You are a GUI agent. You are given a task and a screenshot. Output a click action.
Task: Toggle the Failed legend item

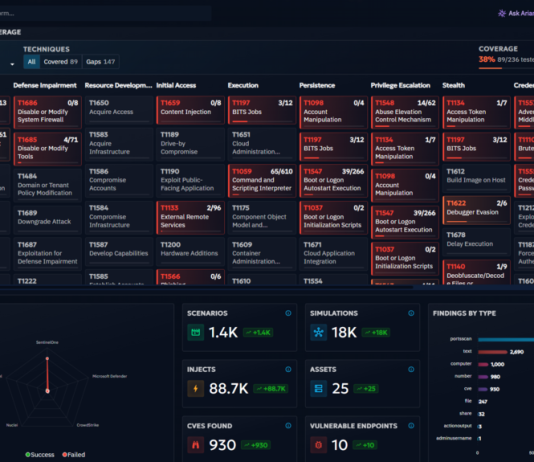(74, 455)
